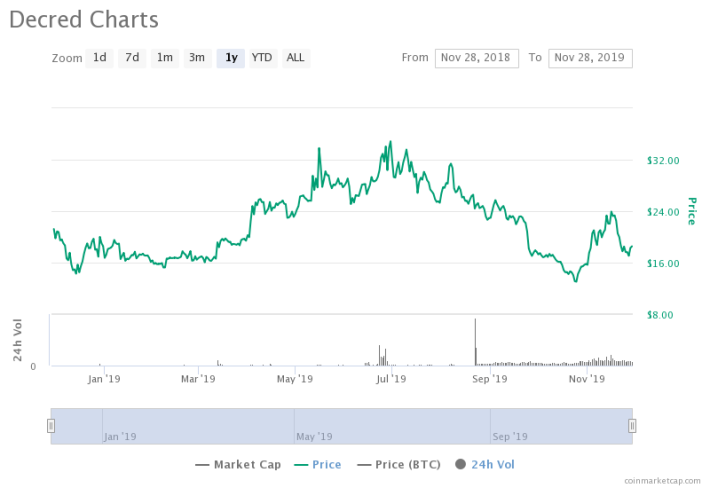
Task: Toggle the Price (BTC) series in legend
Action: click(398, 464)
